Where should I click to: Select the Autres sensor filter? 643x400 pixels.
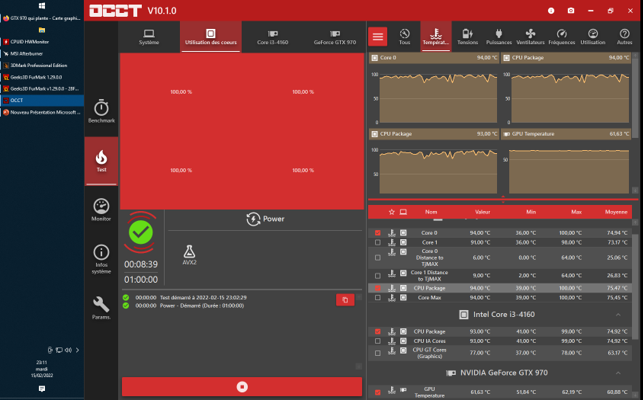[625, 37]
